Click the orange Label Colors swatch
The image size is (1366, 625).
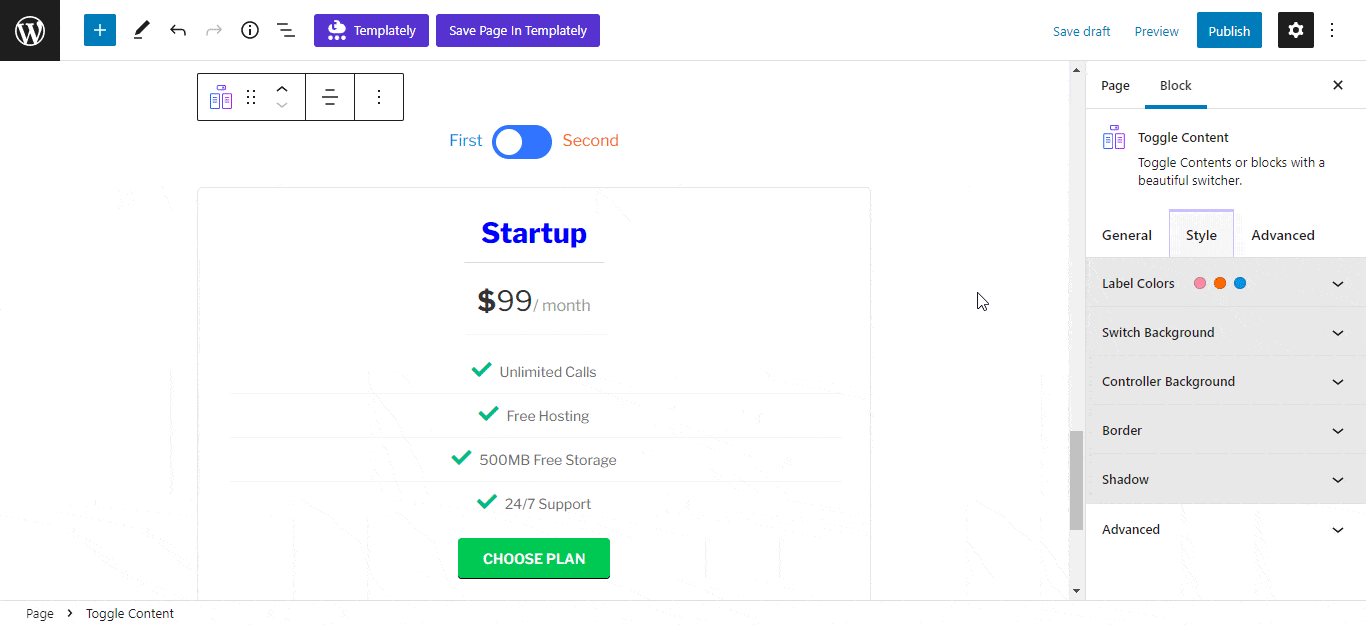click(x=1220, y=283)
